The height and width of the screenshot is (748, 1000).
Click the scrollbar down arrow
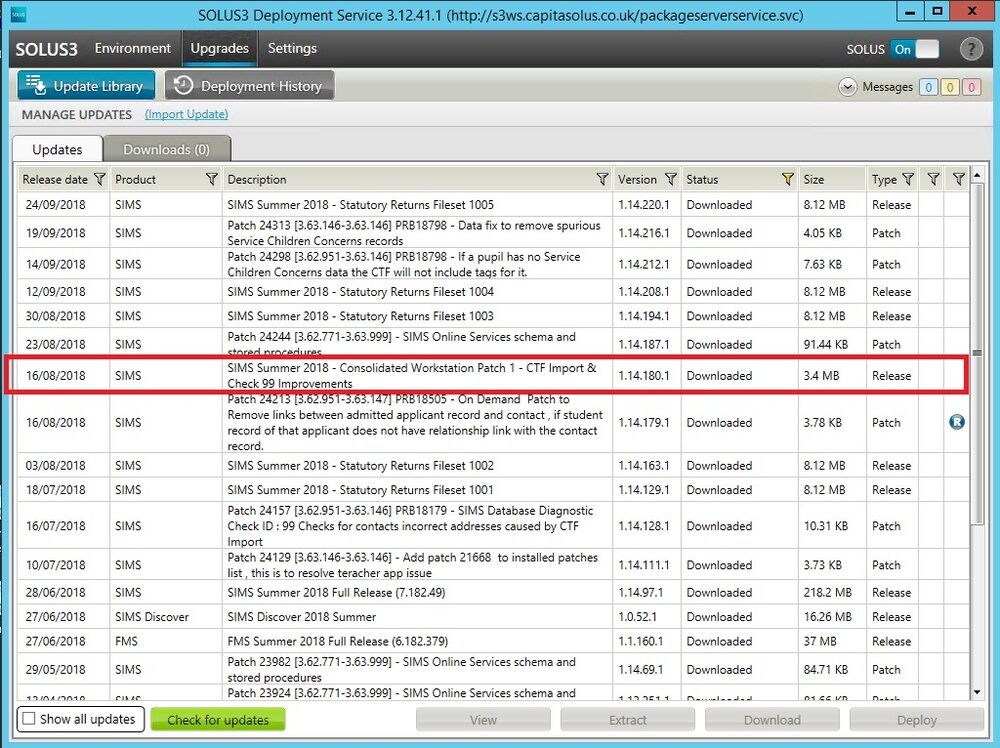pyautogui.click(x=977, y=693)
